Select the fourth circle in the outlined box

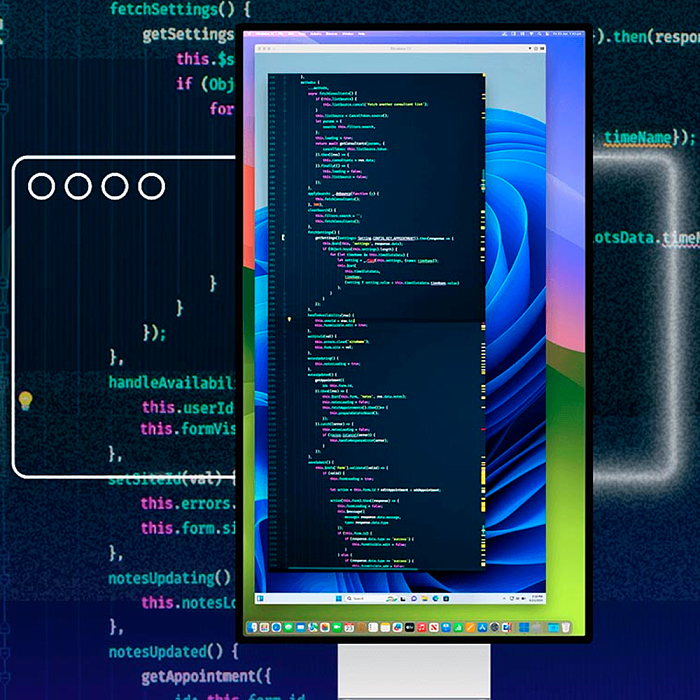tap(151, 186)
